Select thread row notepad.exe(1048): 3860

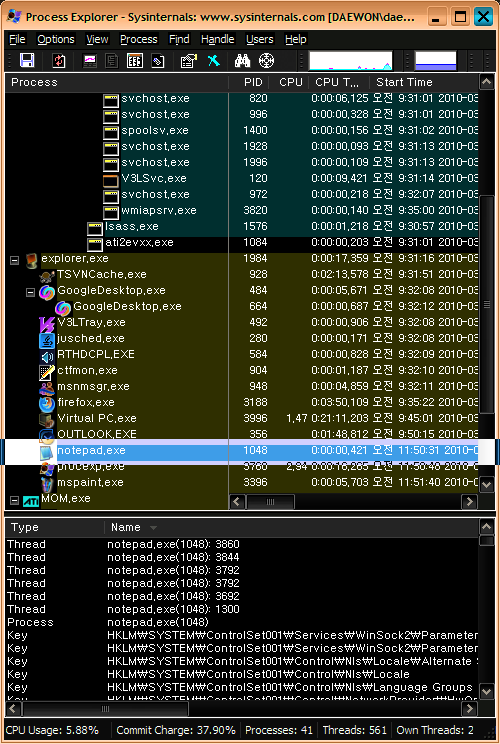pos(242,544)
